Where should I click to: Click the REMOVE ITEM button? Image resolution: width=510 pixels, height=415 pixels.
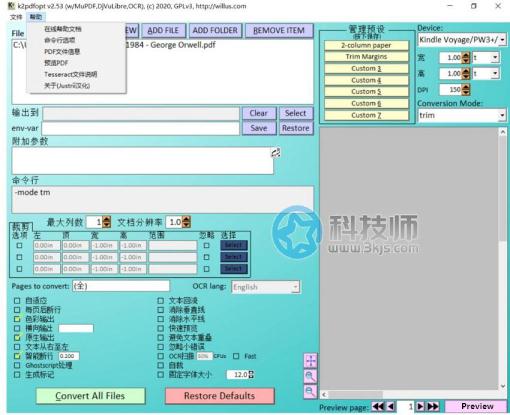coord(279,30)
